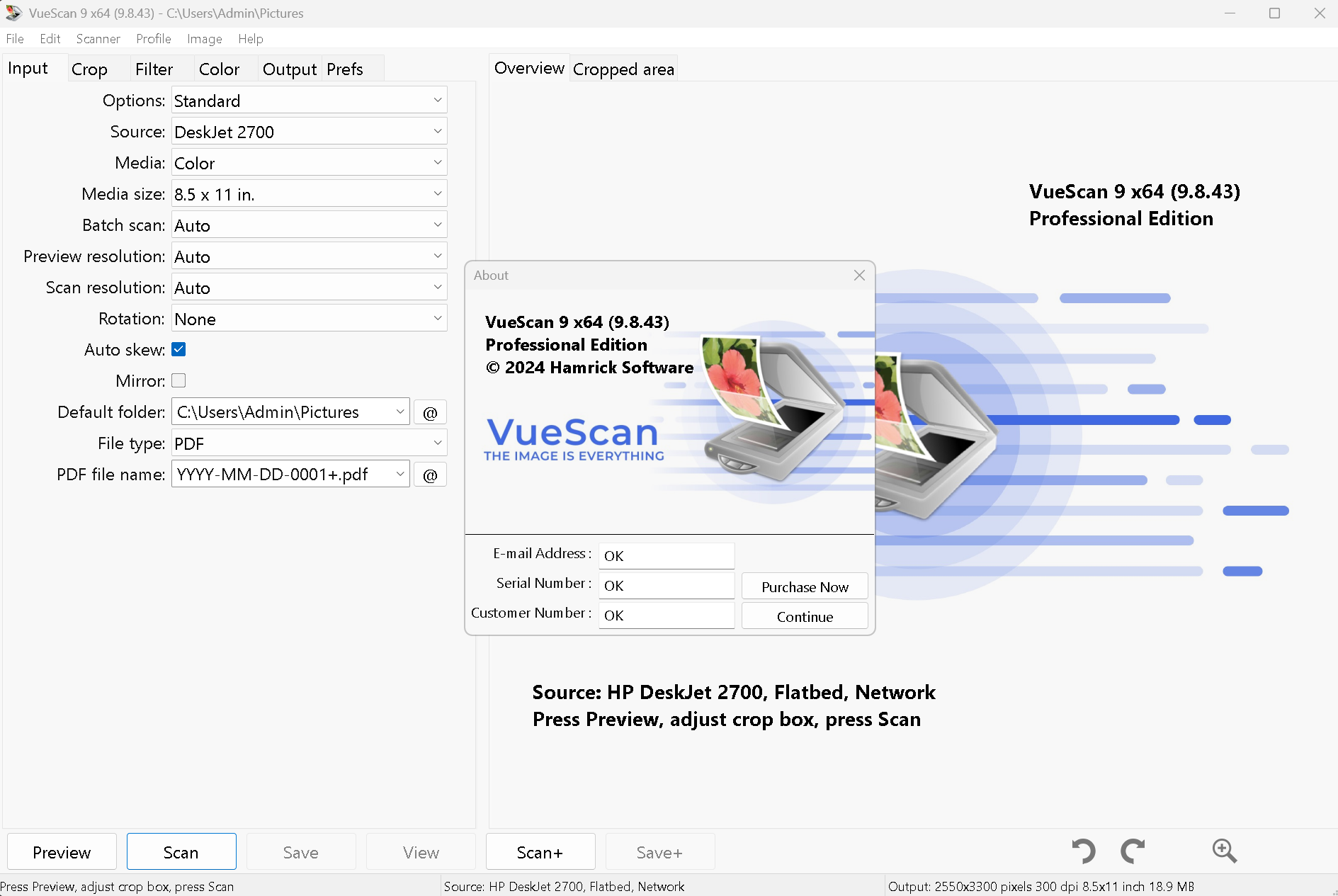Viewport: 1338px width, 896px height.
Task: Click the Scan button
Action: (181, 852)
